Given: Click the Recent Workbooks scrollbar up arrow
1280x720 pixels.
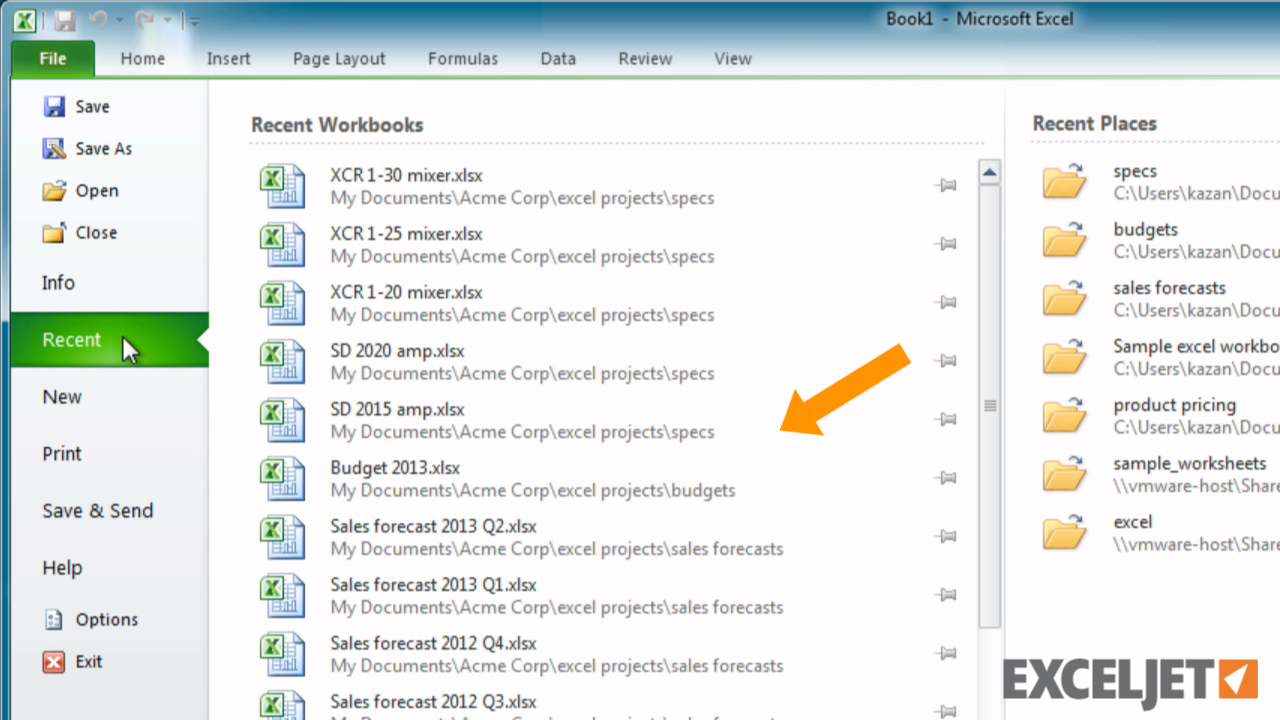Looking at the screenshot, I should (990, 172).
